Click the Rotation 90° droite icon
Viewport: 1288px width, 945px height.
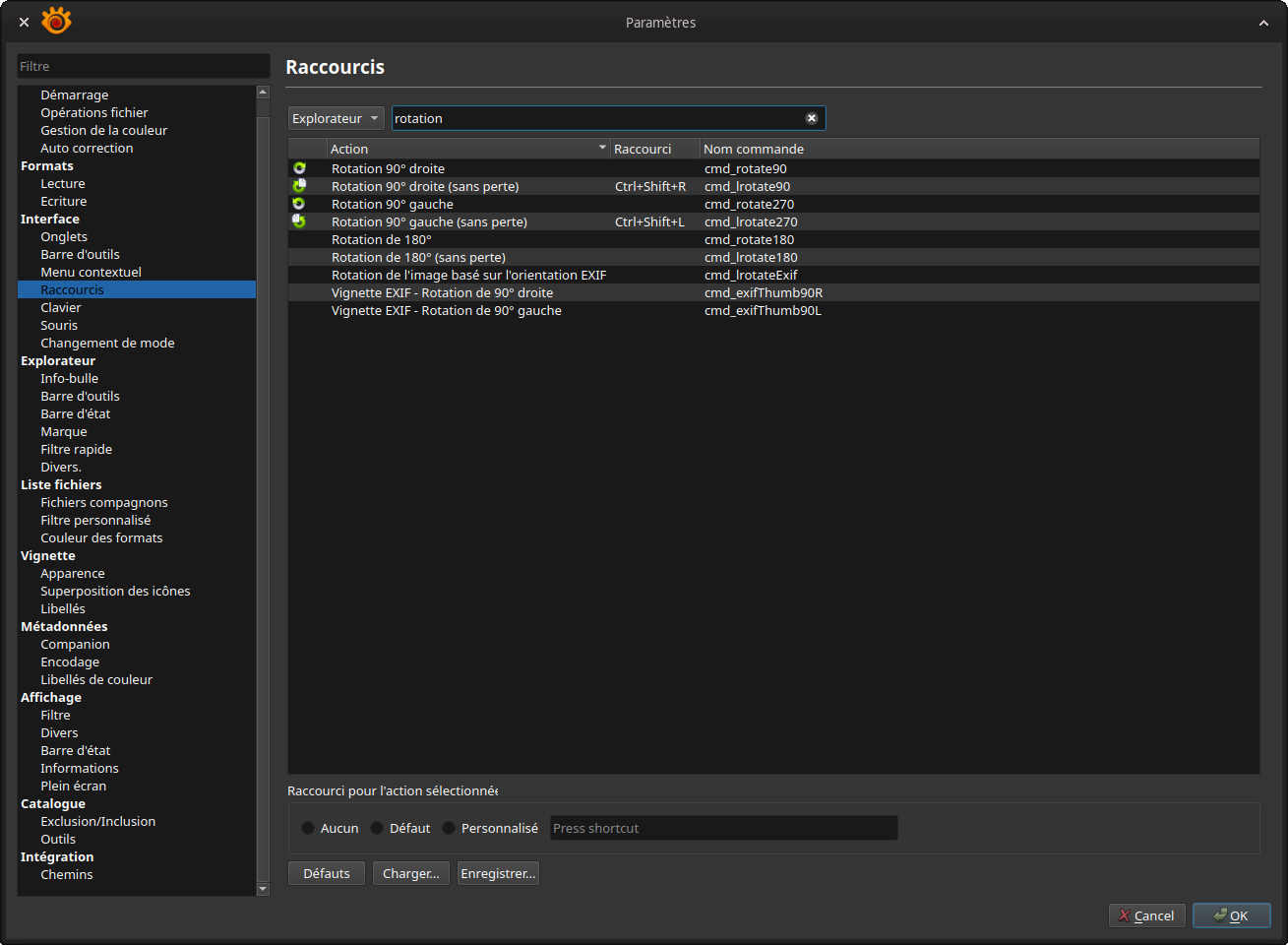[299, 168]
